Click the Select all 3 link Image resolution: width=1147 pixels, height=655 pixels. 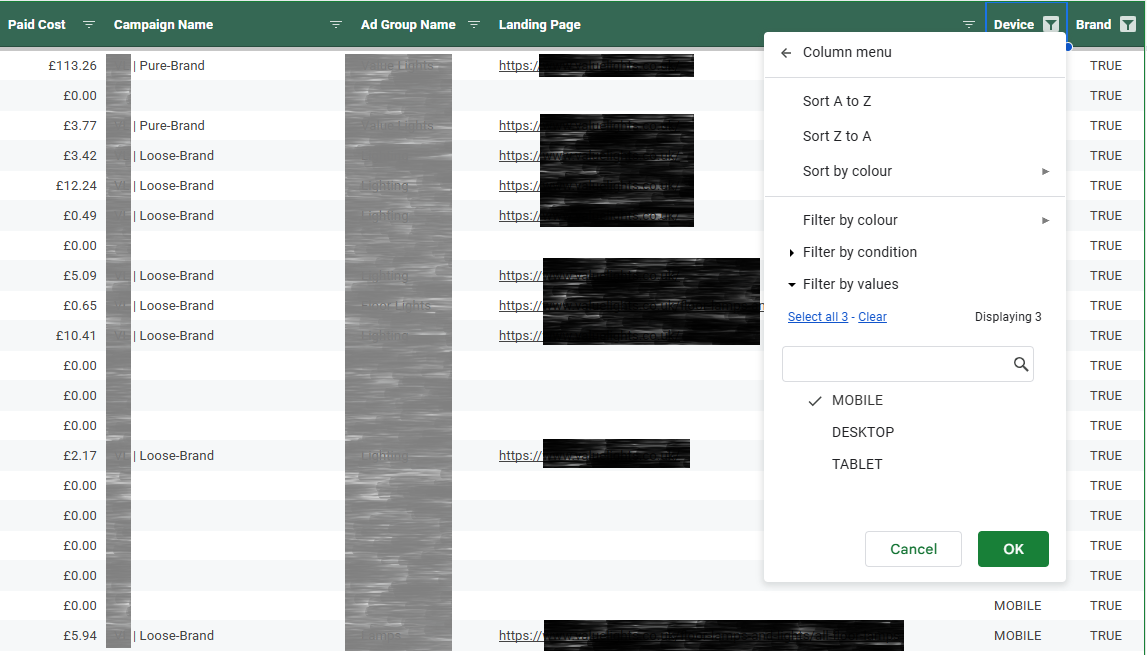click(818, 317)
